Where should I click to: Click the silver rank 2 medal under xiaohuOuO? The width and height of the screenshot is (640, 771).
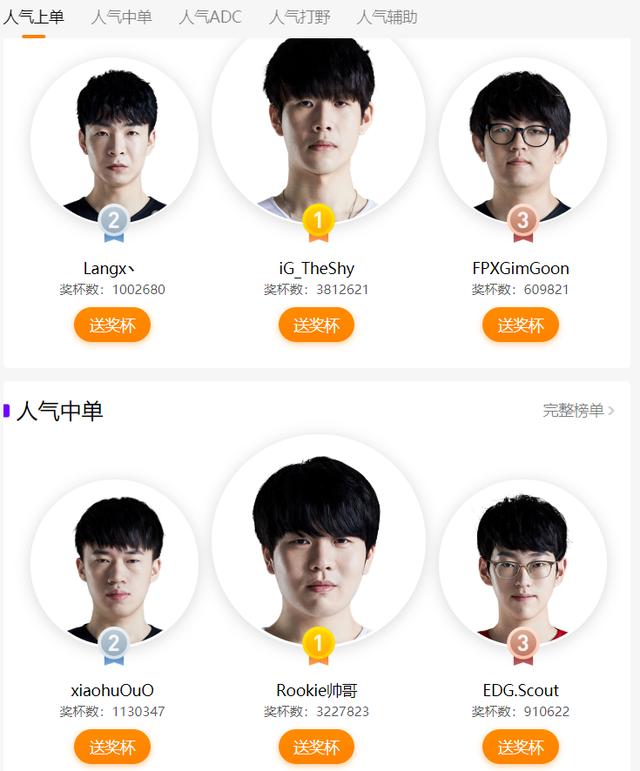114,646
